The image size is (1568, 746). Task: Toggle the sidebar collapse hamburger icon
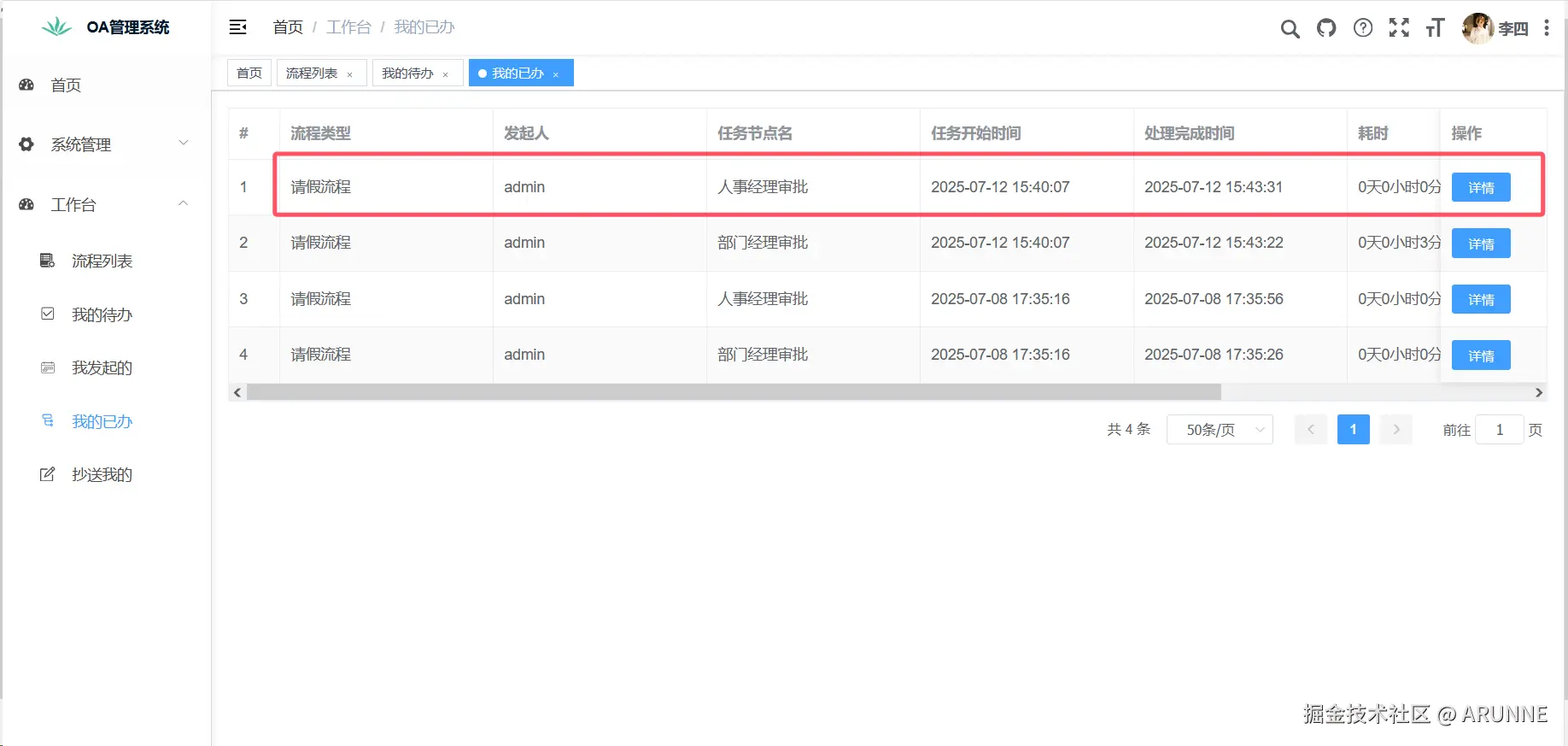[x=238, y=27]
